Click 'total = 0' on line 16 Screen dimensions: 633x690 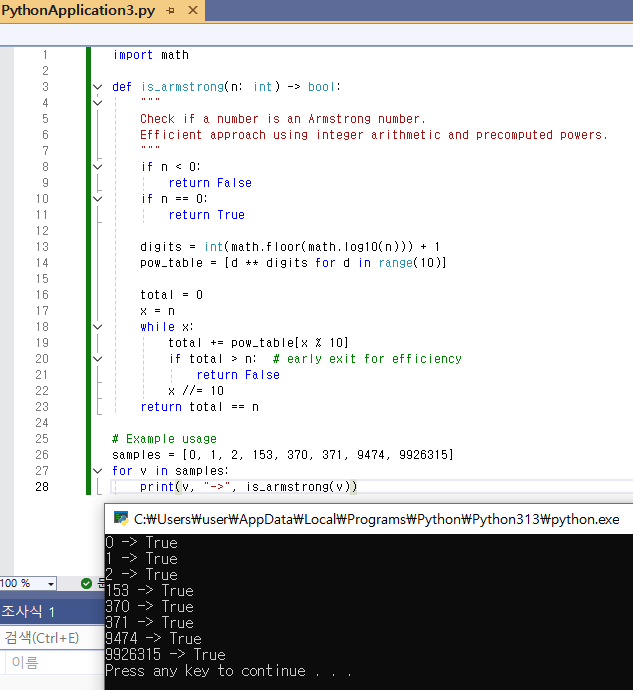pyautogui.click(x=171, y=295)
